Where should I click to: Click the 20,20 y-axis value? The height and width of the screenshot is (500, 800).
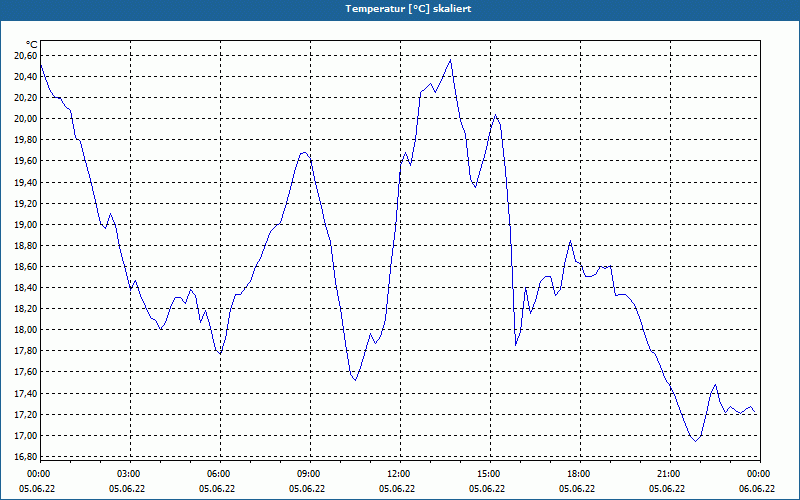[x=25, y=97]
